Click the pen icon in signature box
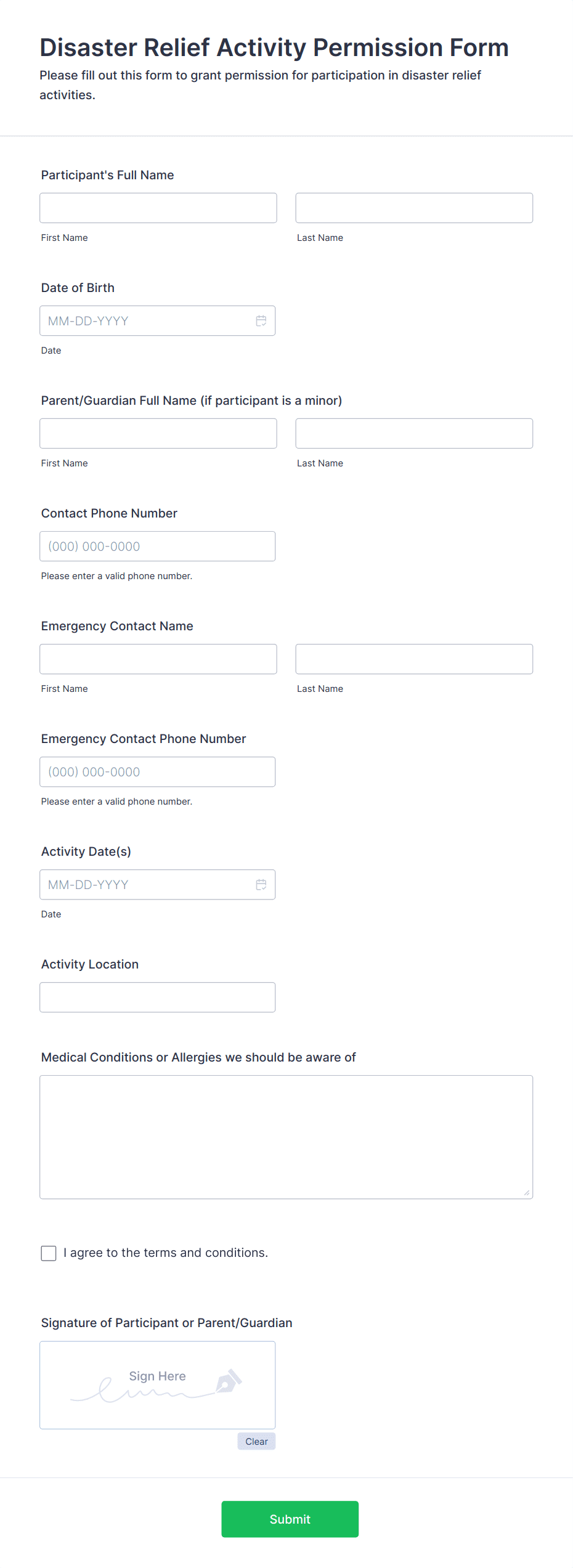 pos(229,1381)
